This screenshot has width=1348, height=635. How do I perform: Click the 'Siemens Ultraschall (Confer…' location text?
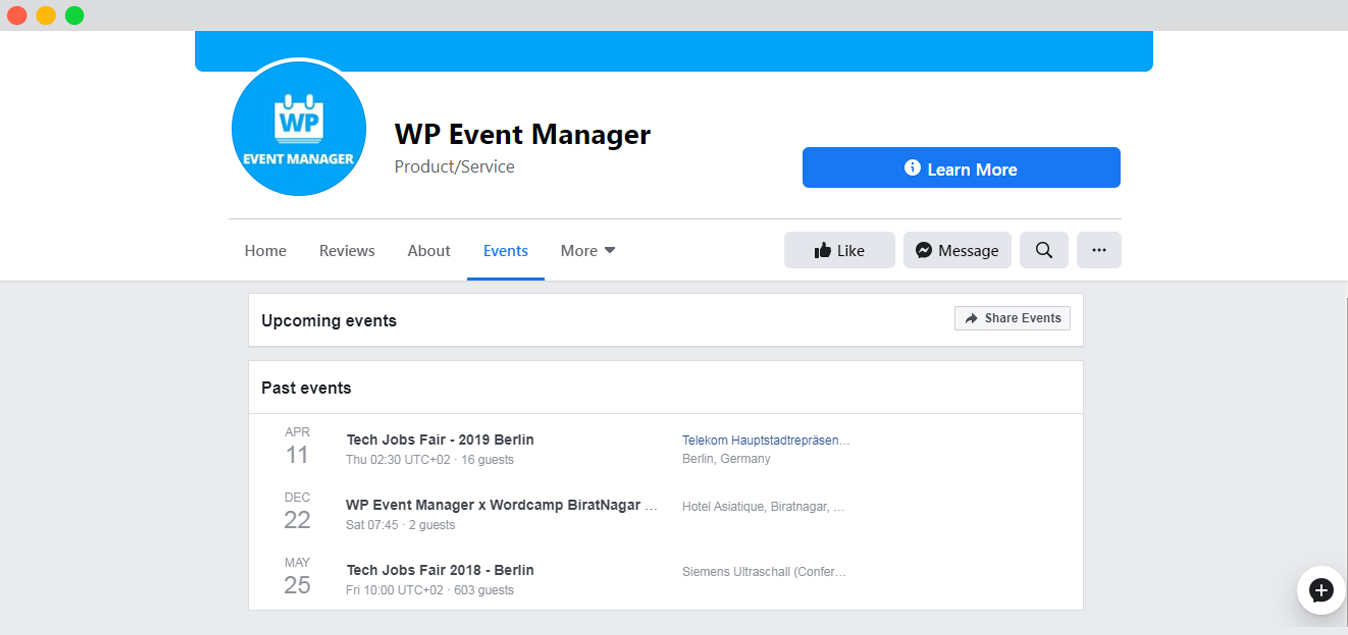coord(764,572)
